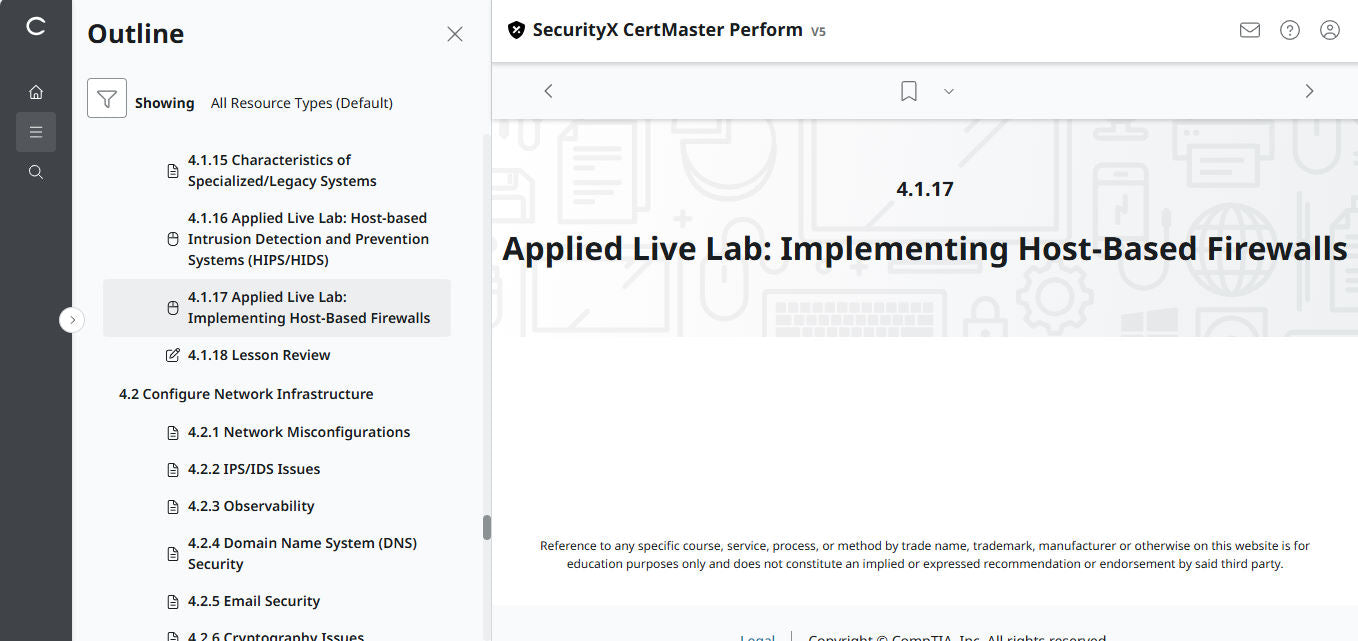1358x641 pixels.
Task: Go to the next page with the right arrow
Action: tap(1309, 90)
